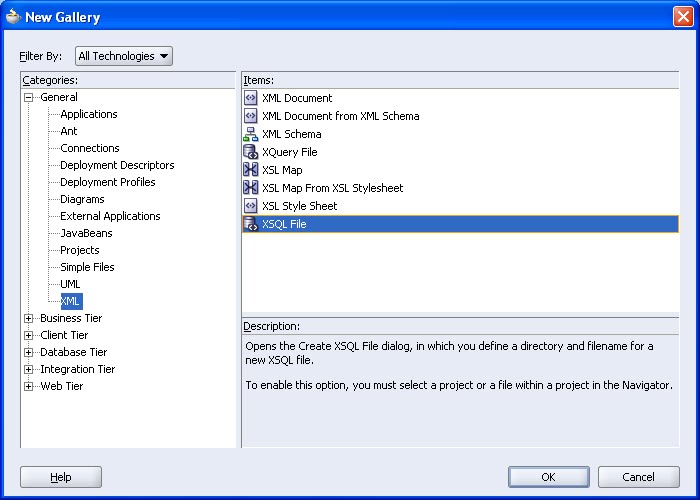This screenshot has height=500, width=700.
Task: Select the Projects category
Action: pyautogui.click(x=79, y=250)
